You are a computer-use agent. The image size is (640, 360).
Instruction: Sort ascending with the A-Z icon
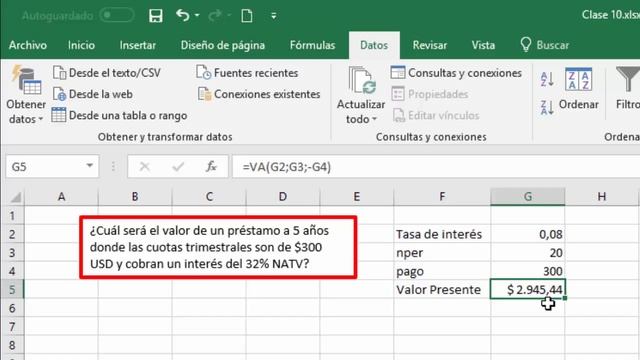click(547, 79)
